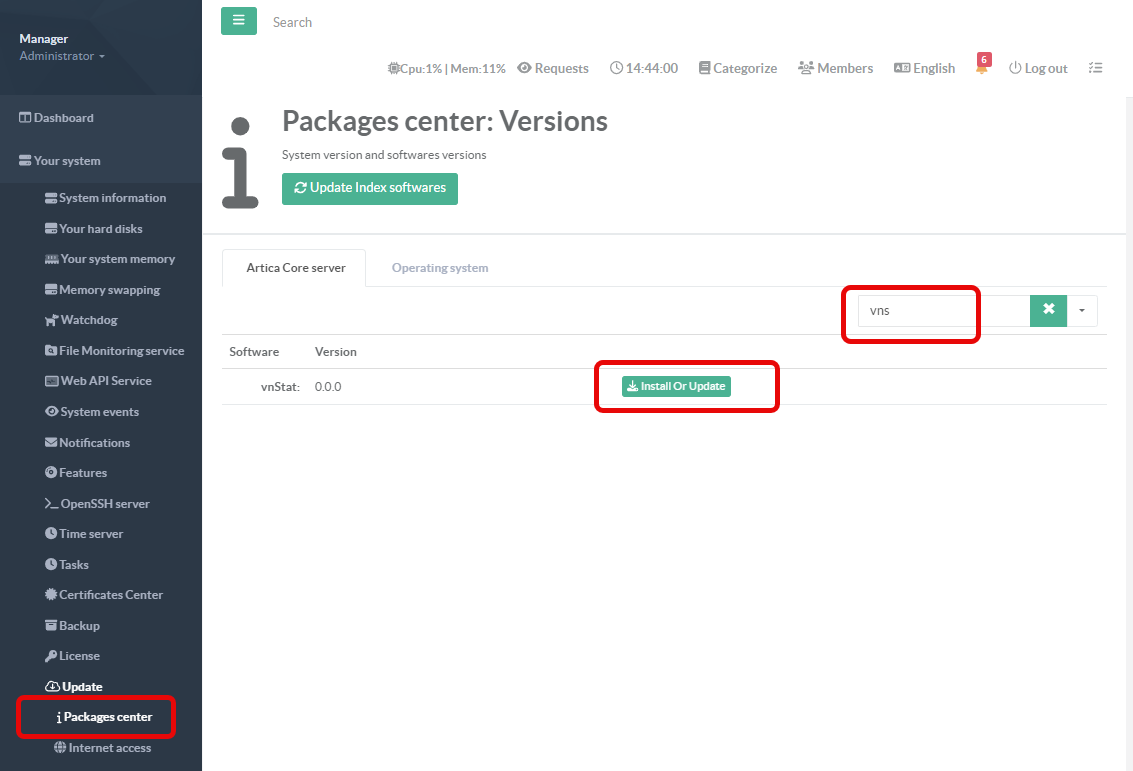
Task: Open the dropdown arrow next to search filter
Action: tap(1082, 310)
